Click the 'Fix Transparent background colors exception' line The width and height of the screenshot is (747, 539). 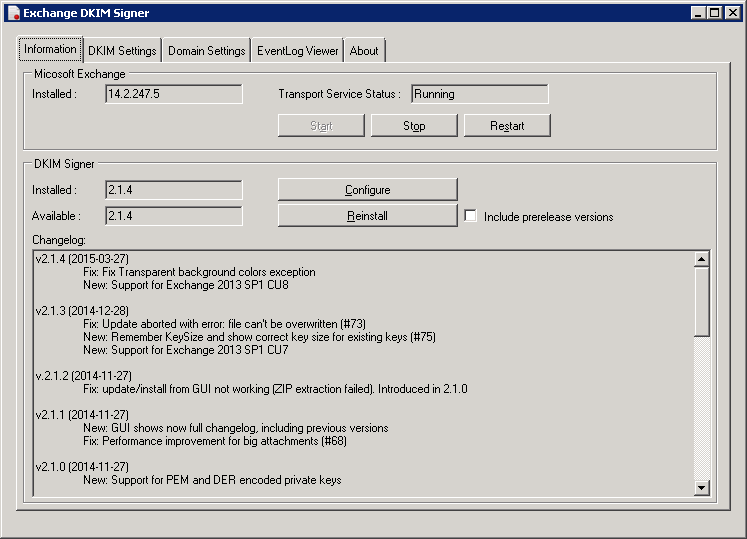pos(199,272)
